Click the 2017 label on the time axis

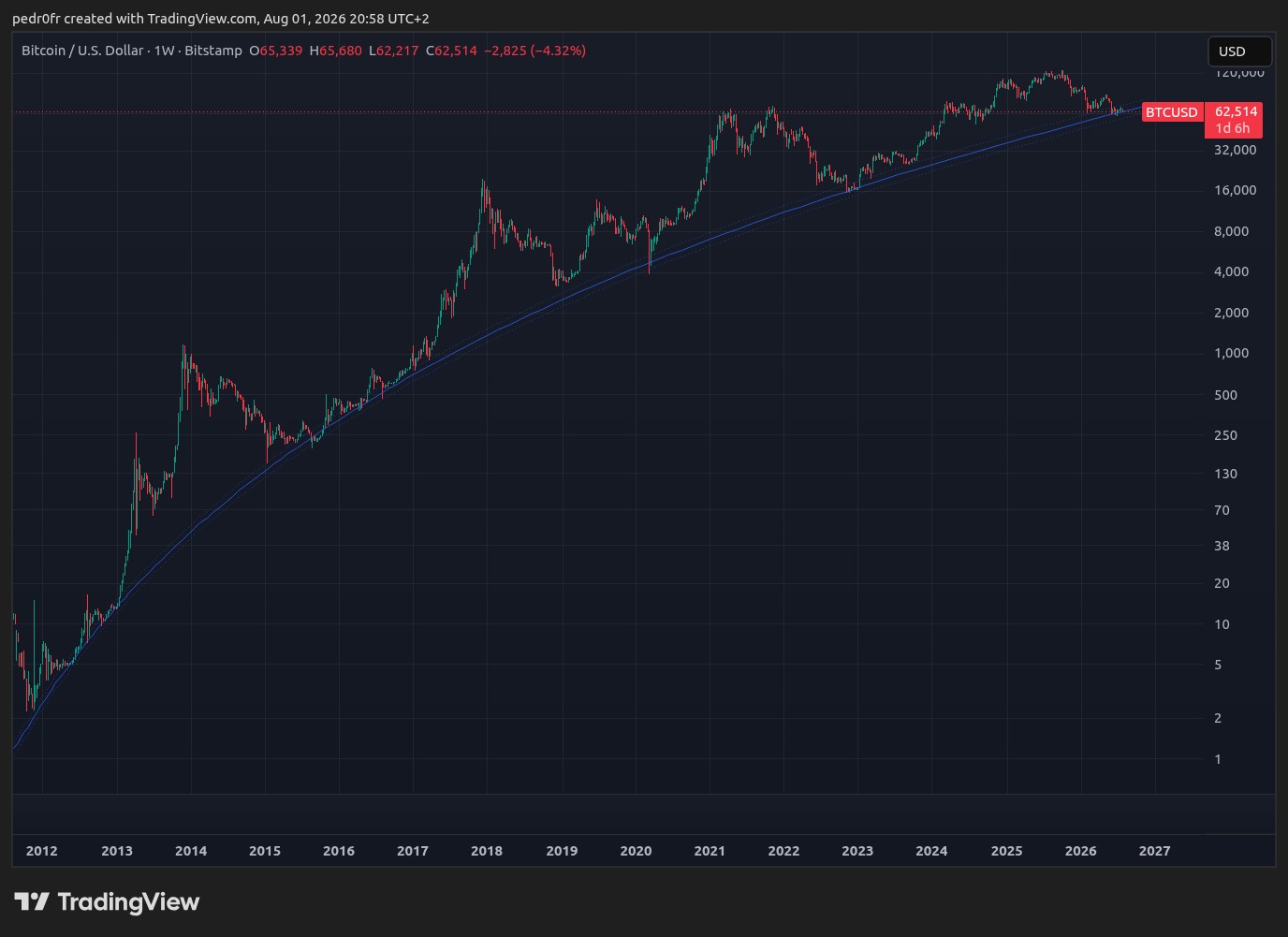[x=413, y=851]
